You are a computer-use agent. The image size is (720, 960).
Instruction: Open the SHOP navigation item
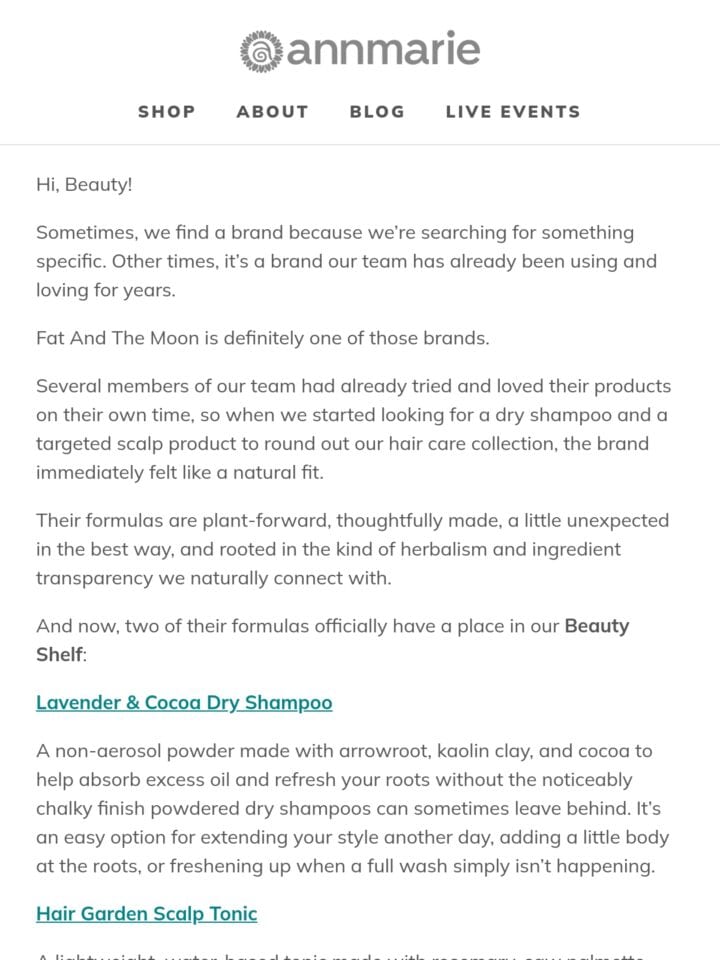[167, 111]
